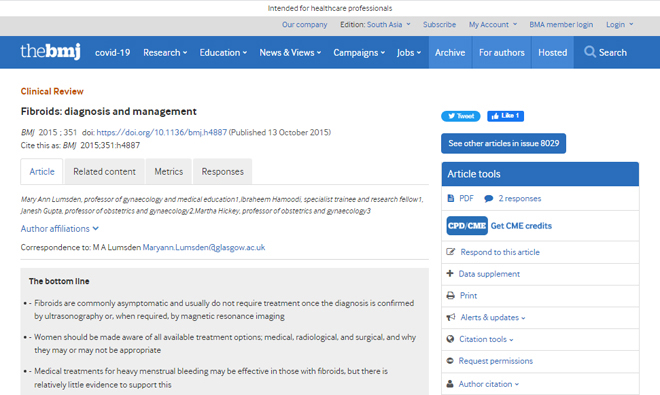Go to covid-19 section

coord(112,53)
